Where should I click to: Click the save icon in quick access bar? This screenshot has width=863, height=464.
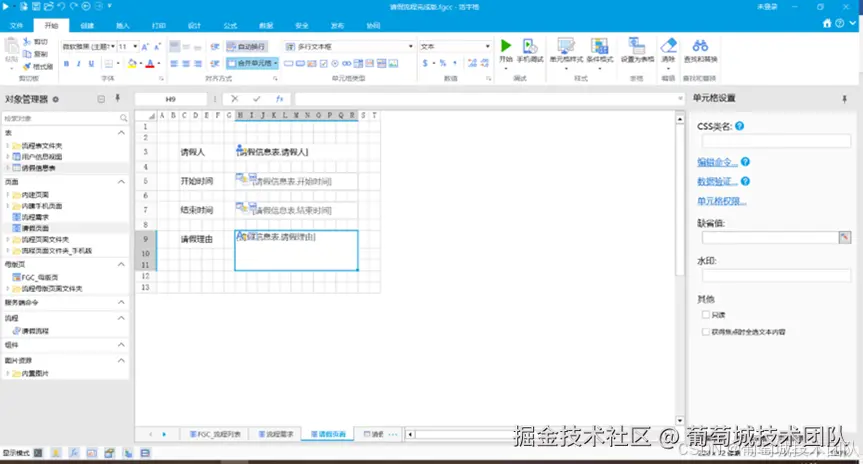pyautogui.click(x=36, y=7)
